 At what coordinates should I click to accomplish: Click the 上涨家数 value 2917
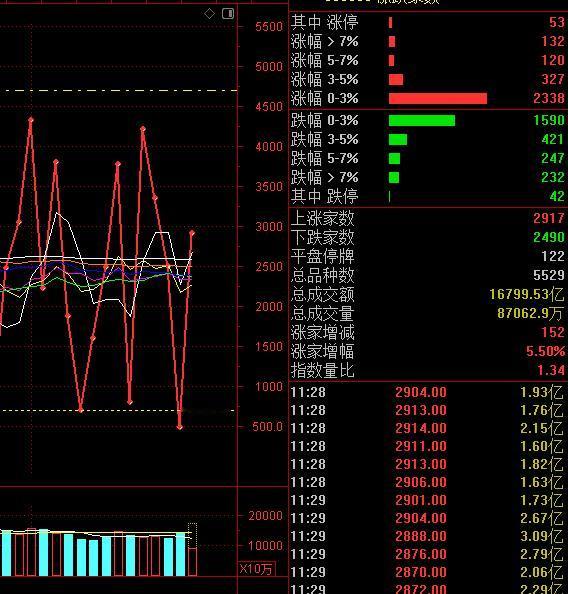[549, 218]
